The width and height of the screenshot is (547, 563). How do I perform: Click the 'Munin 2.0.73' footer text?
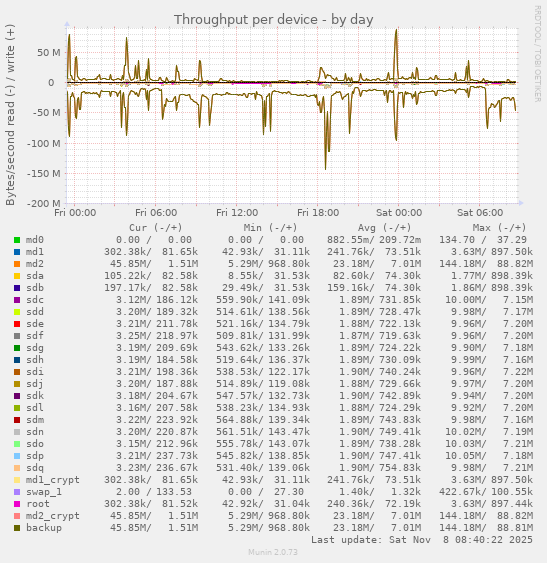point(273,552)
